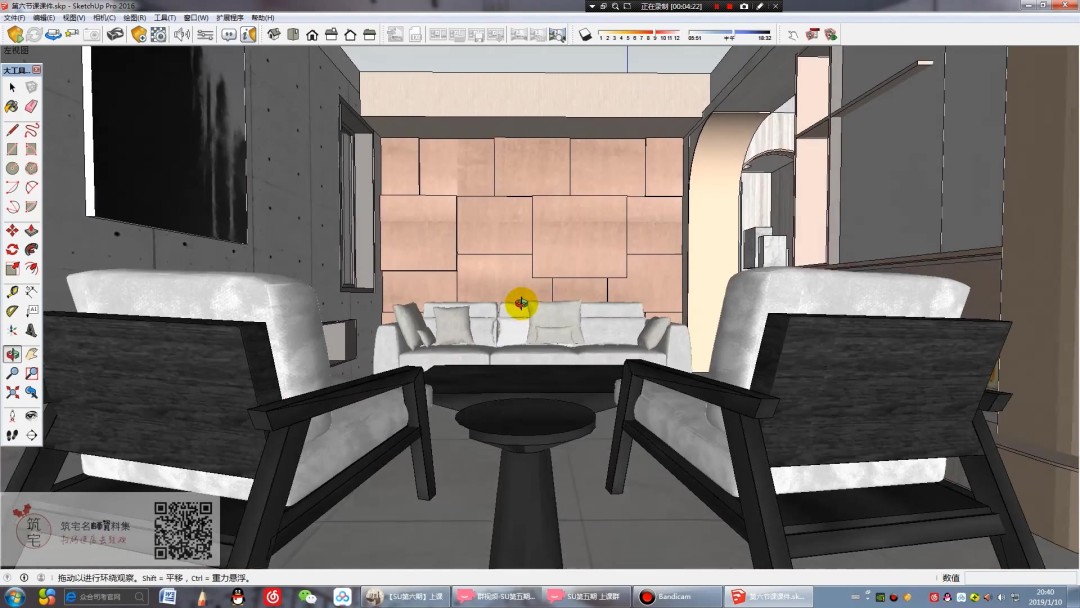Image resolution: width=1080 pixels, height=608 pixels.
Task: Activate the pink Eraser tool
Action: tap(32, 107)
